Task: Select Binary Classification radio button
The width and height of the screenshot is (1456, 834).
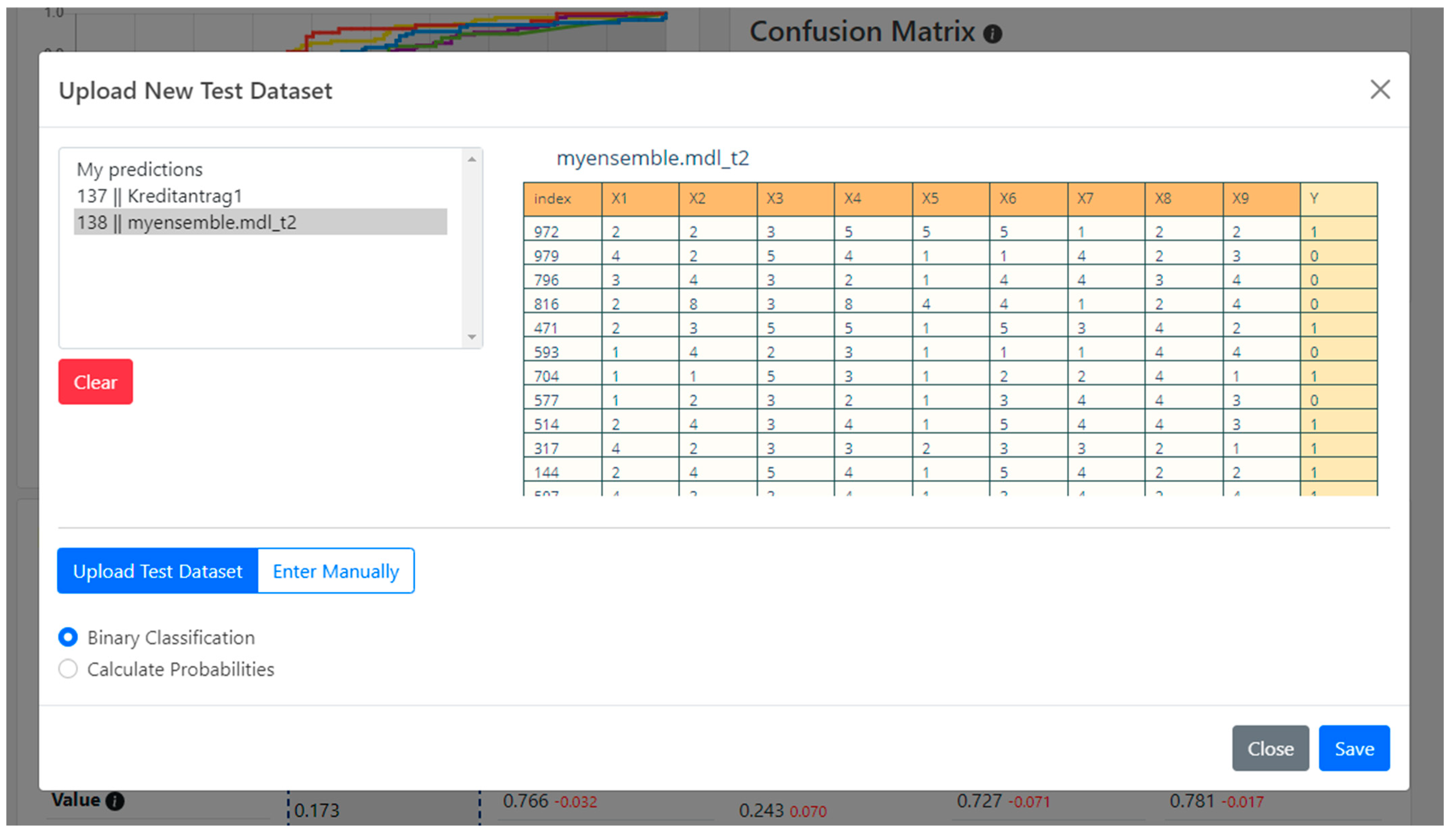Action: click(x=68, y=637)
